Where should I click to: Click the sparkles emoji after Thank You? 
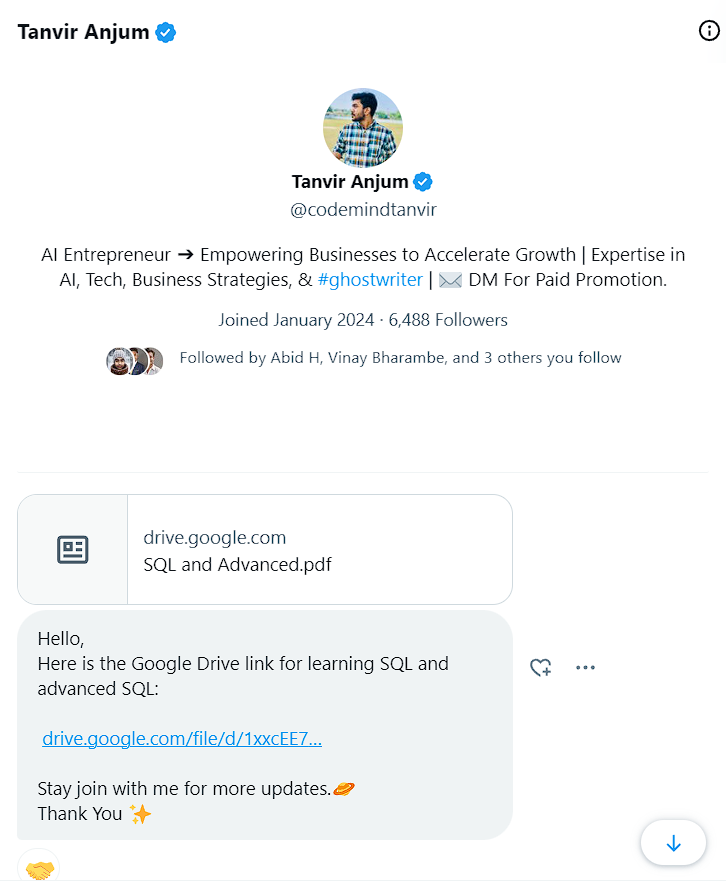point(140,814)
